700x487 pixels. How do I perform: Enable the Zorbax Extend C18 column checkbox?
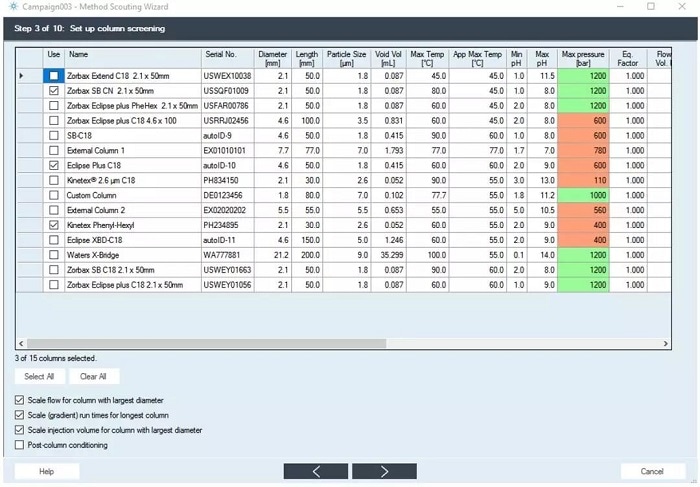(x=53, y=76)
